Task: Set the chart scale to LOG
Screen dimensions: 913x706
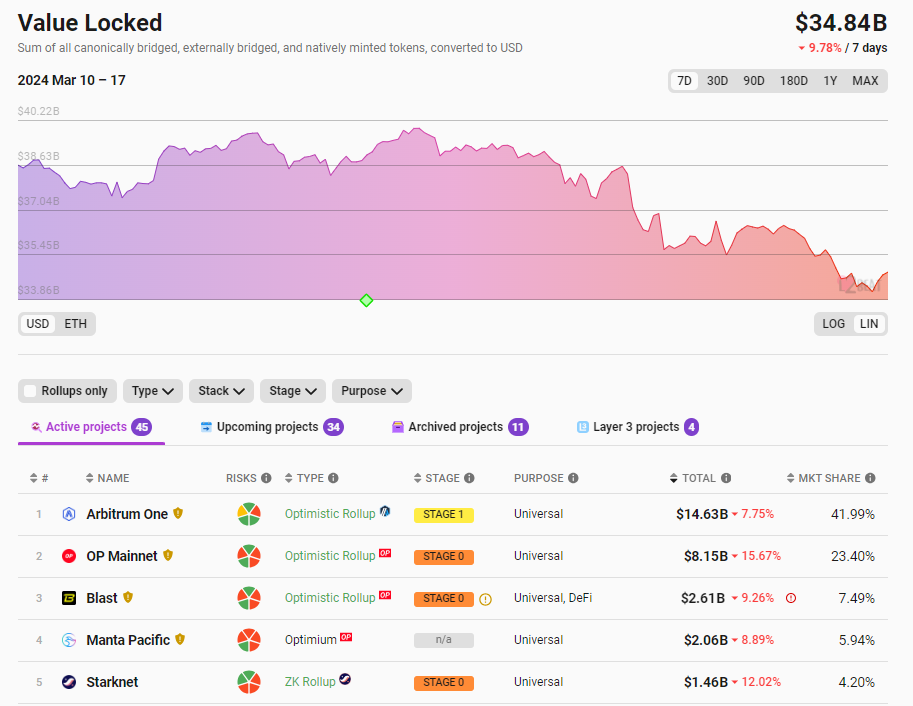Action: (834, 324)
